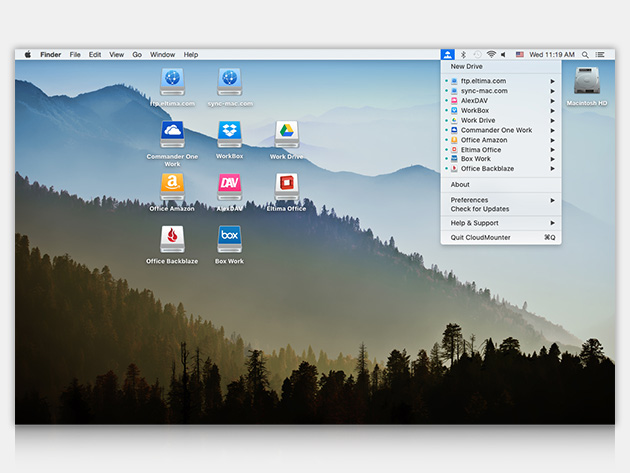Viewport: 630px width, 473px height.
Task: Click the Office Backblaze icon in the menu list
Action: click(x=454, y=169)
